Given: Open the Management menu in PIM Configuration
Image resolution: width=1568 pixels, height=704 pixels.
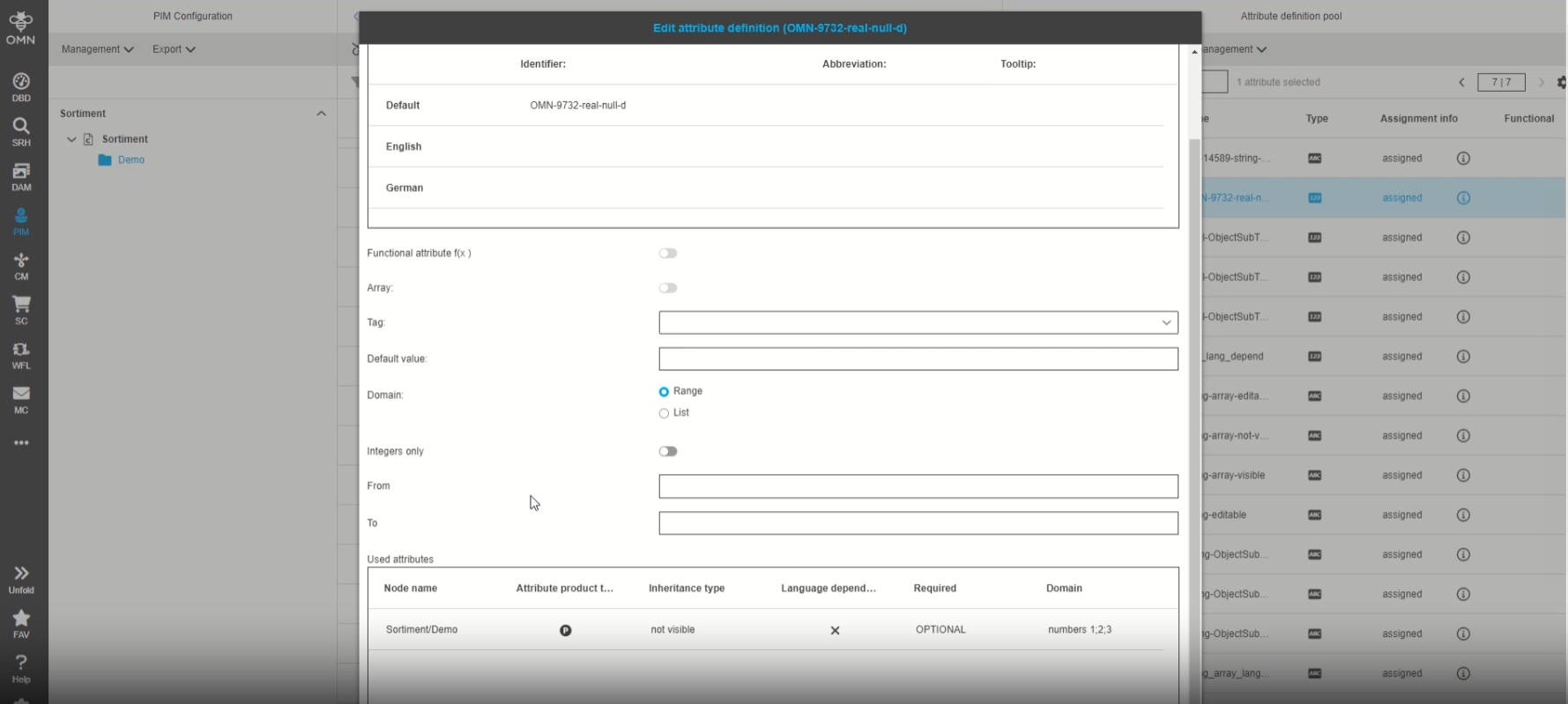Looking at the screenshot, I should 97,49.
